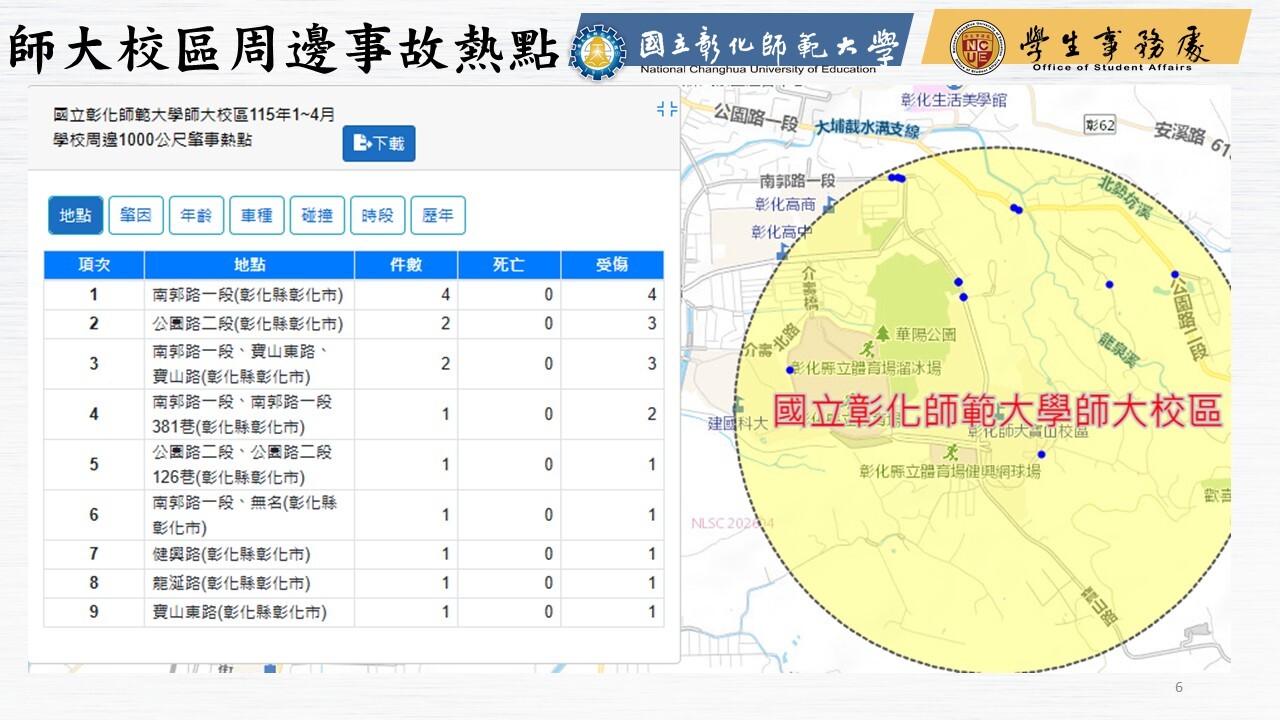Open the 年齡 tab

pyautogui.click(x=196, y=215)
